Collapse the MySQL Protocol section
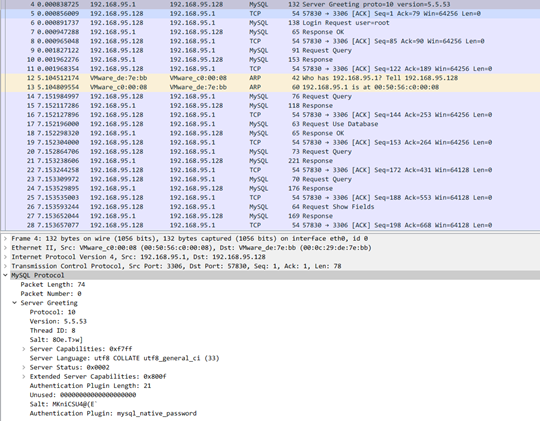Image resolution: width=540 pixels, height=421 pixels. tap(6, 275)
